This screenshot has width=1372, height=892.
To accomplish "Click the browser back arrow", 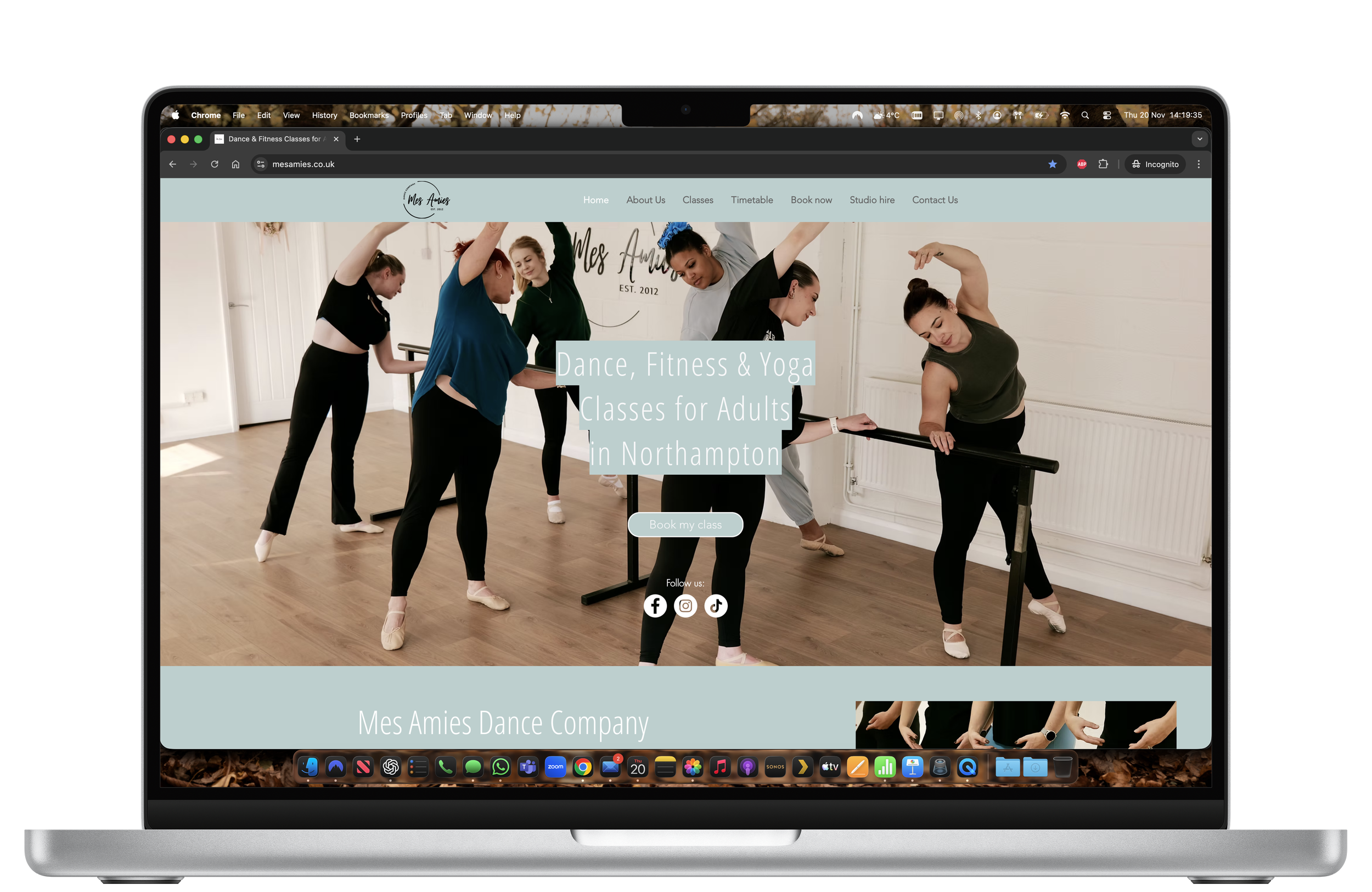I will (x=172, y=164).
